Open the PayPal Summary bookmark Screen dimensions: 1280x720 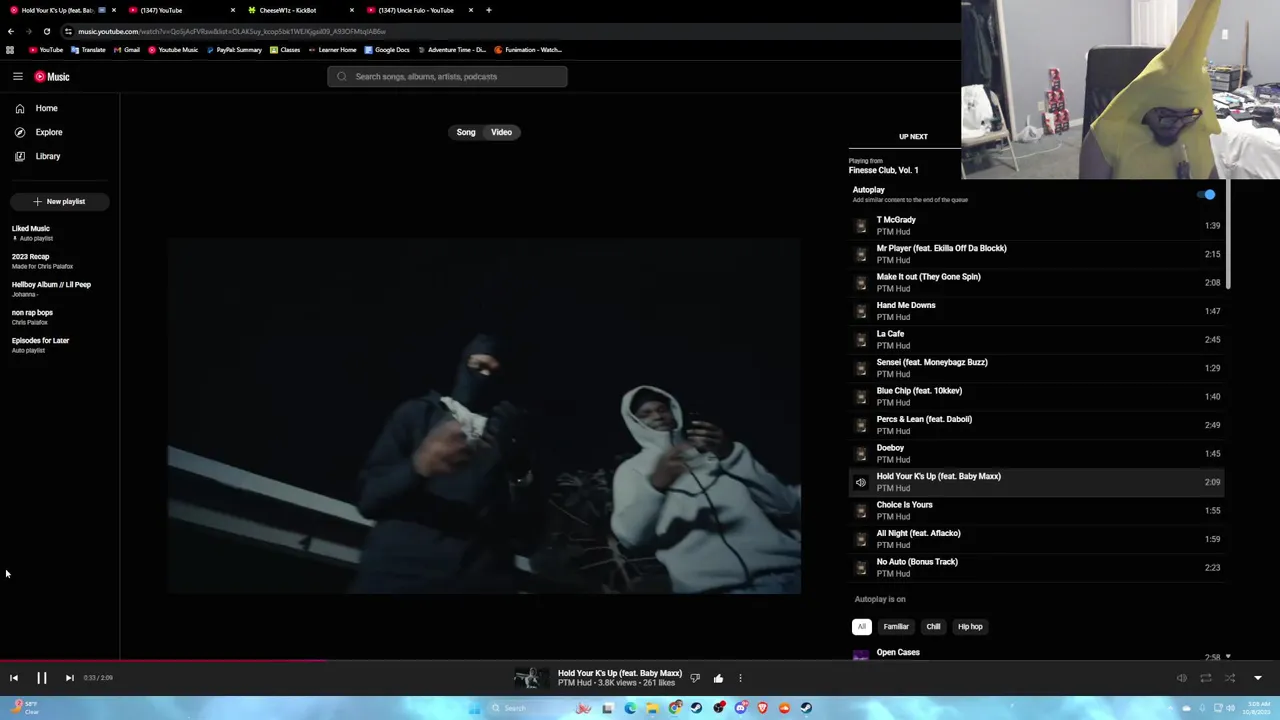coord(234,50)
